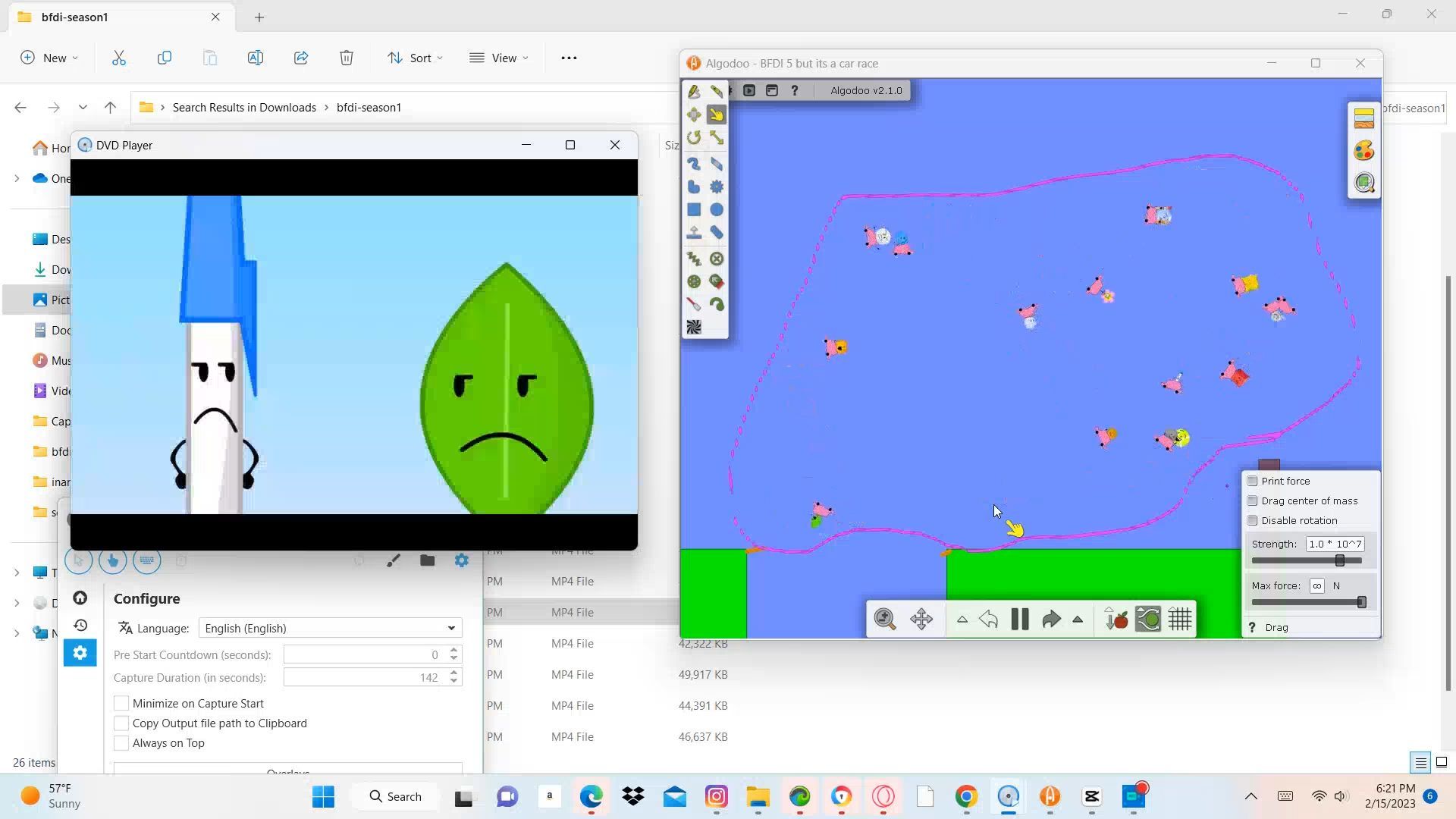Select the Polygon tool in Algodoo
The height and width of the screenshot is (819, 1456).
point(694,187)
